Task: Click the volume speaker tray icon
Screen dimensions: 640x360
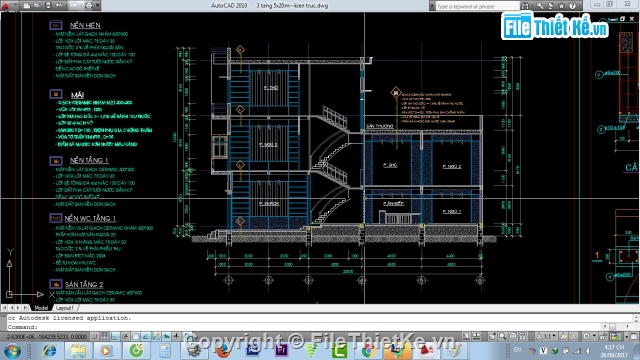Action: click(x=588, y=351)
